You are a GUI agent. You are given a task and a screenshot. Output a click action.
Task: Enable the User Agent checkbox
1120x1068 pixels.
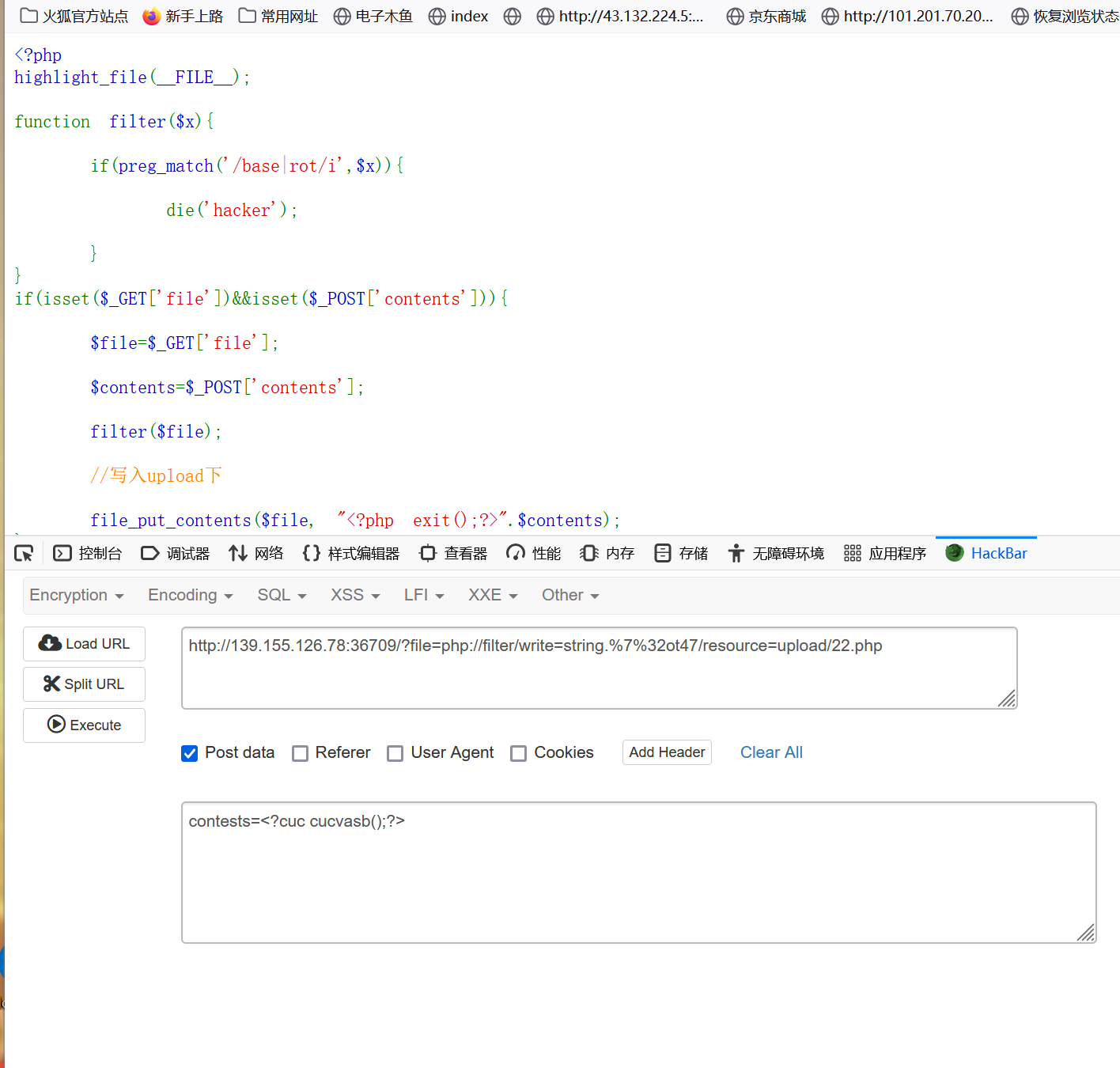point(395,753)
